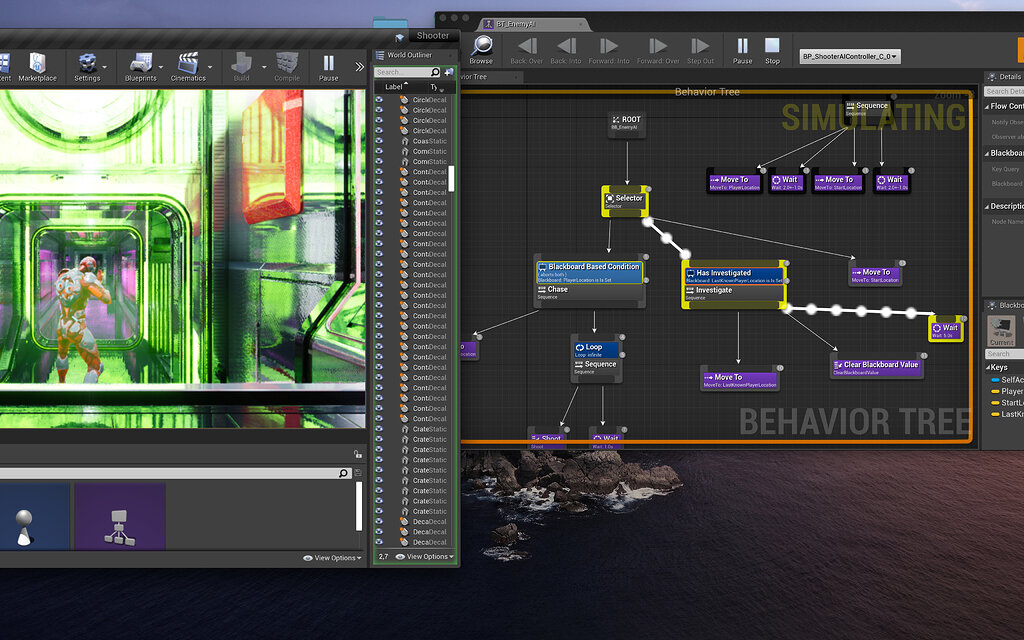Toggle the content browser lock icon

358,453
